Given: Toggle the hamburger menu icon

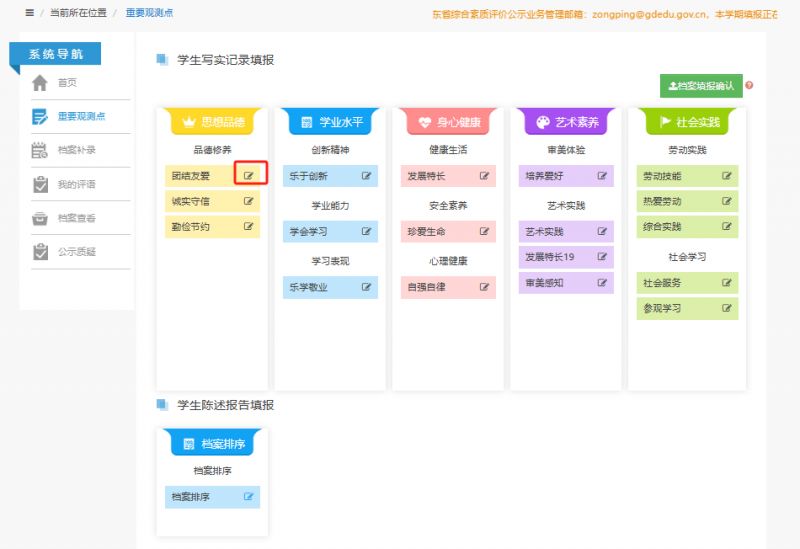Looking at the screenshot, I should (x=30, y=13).
